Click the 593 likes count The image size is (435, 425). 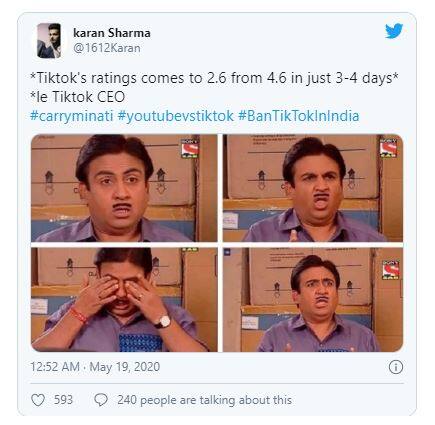tap(63, 400)
